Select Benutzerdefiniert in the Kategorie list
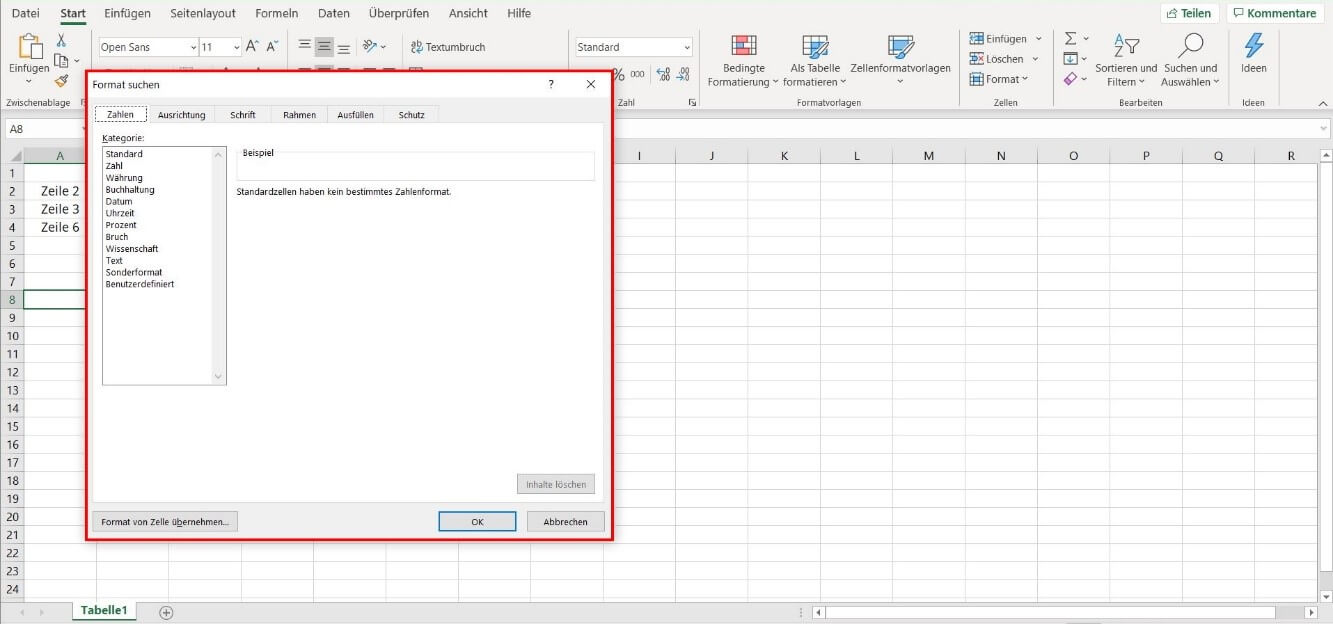 click(x=140, y=284)
